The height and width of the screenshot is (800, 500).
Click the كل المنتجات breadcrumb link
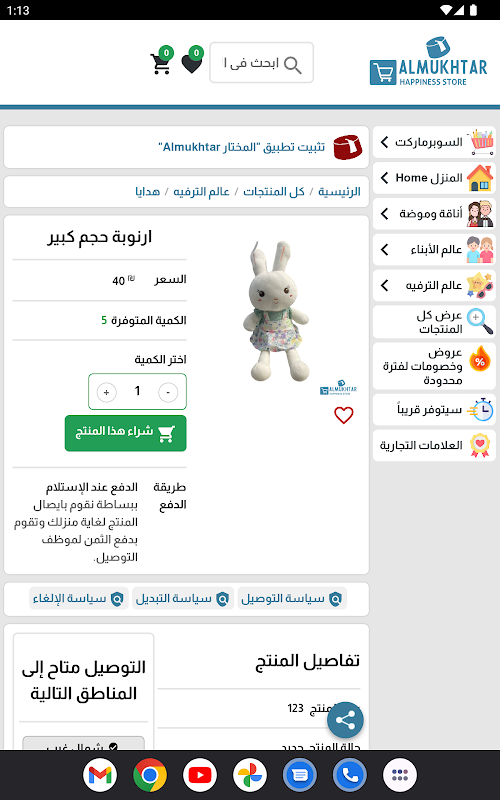coord(273,191)
